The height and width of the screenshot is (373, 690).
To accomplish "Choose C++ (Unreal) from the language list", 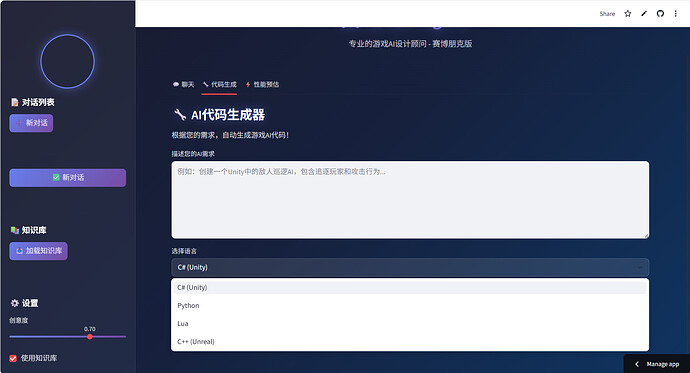I will pos(410,342).
